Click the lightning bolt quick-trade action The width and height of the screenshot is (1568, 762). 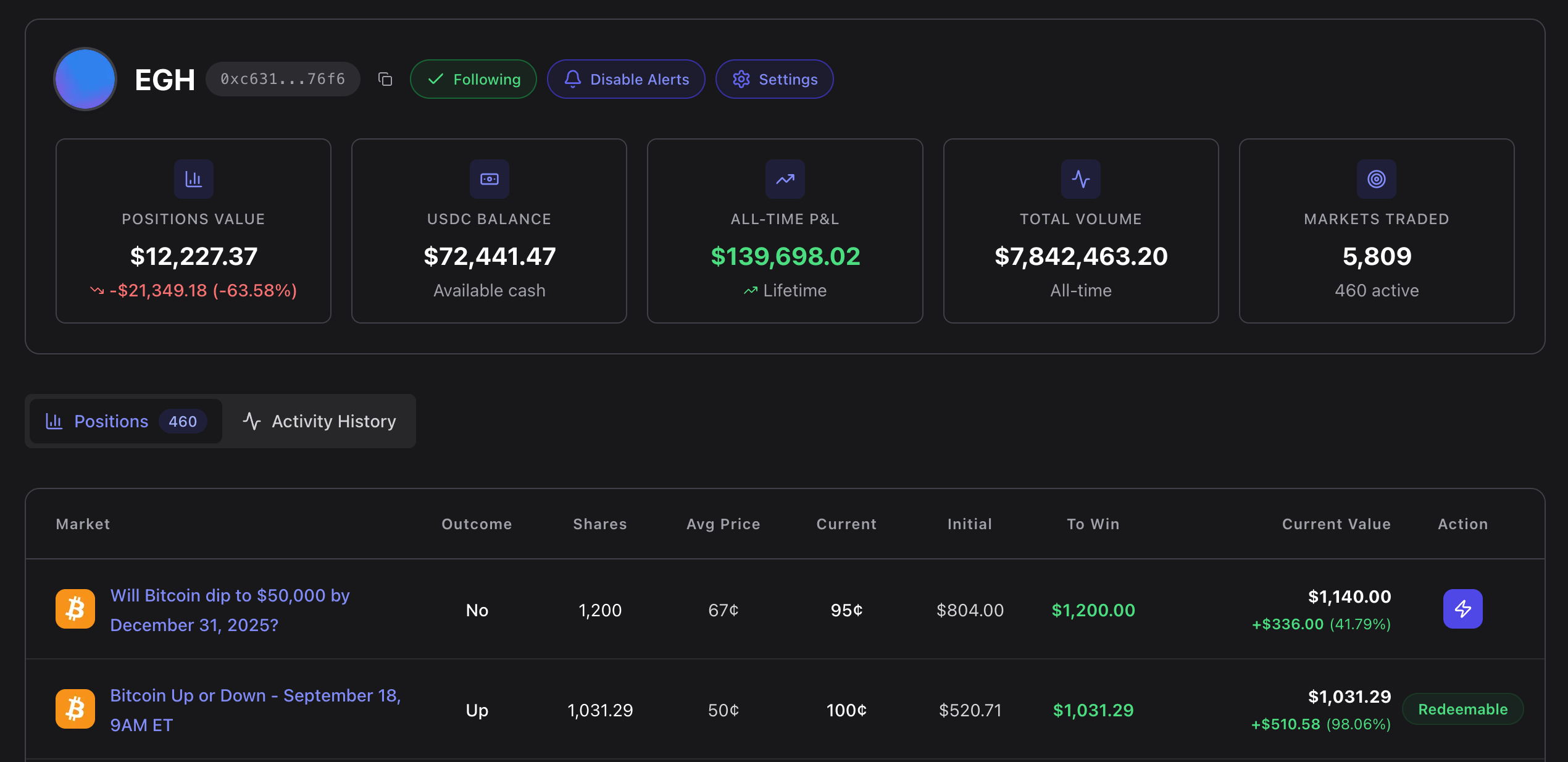[1462, 609]
